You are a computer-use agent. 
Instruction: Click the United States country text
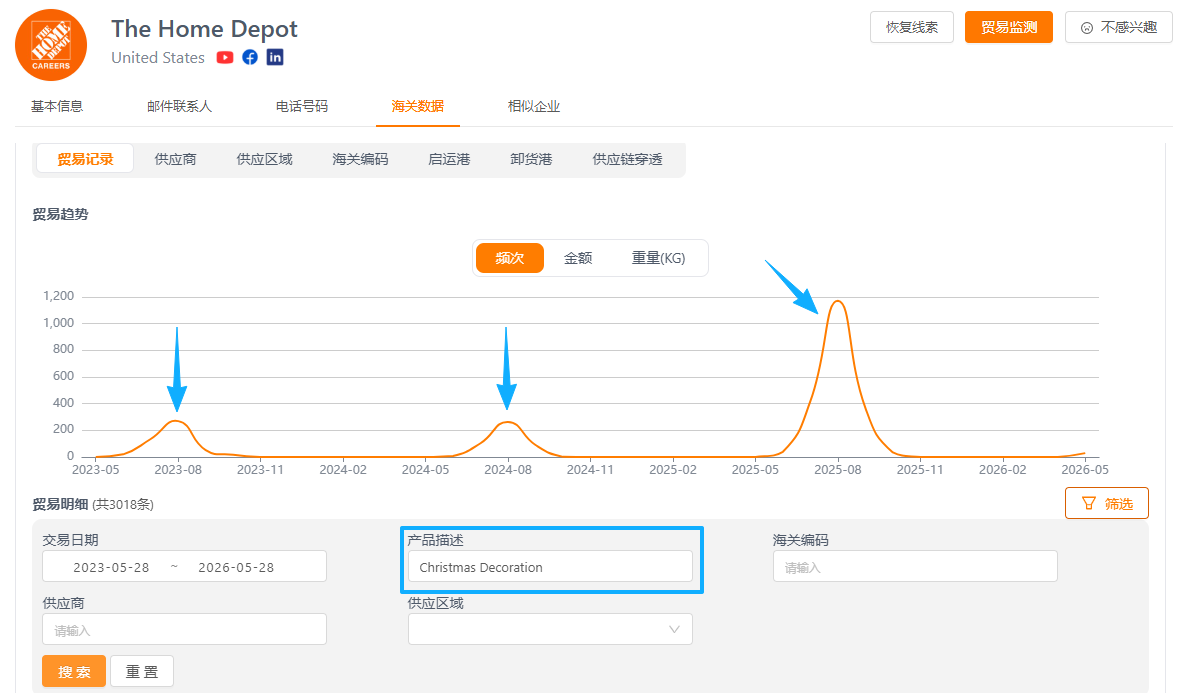click(x=158, y=57)
